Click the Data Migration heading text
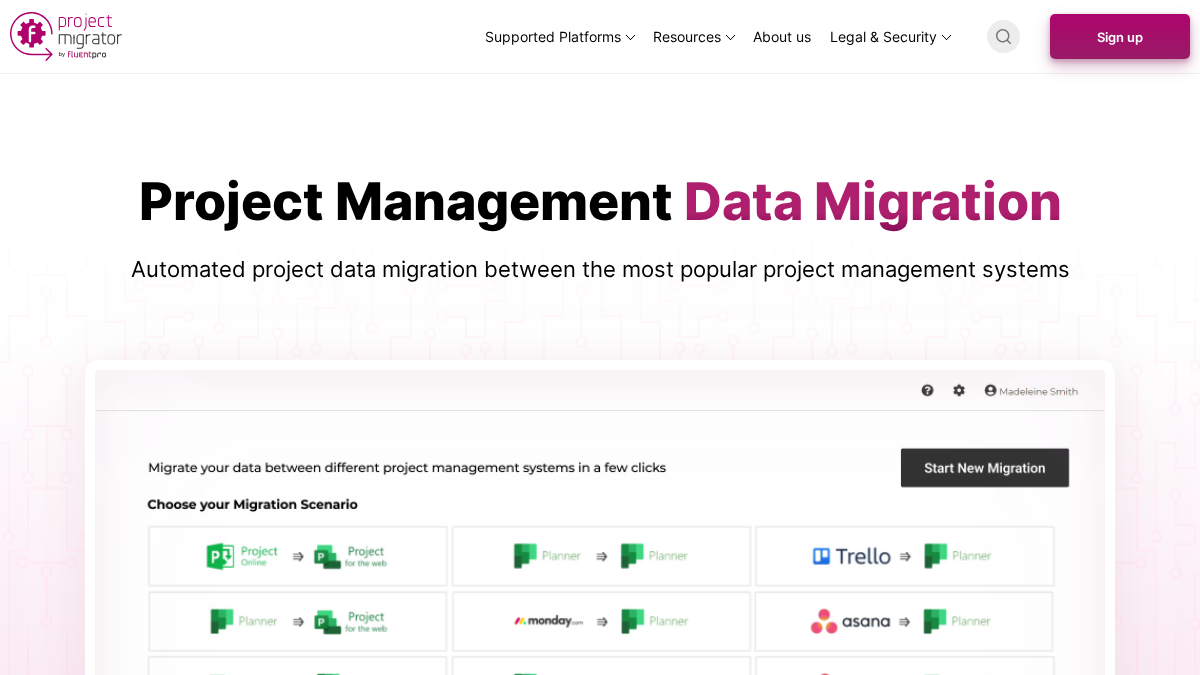Viewport: 1200px width, 675px height. [872, 201]
